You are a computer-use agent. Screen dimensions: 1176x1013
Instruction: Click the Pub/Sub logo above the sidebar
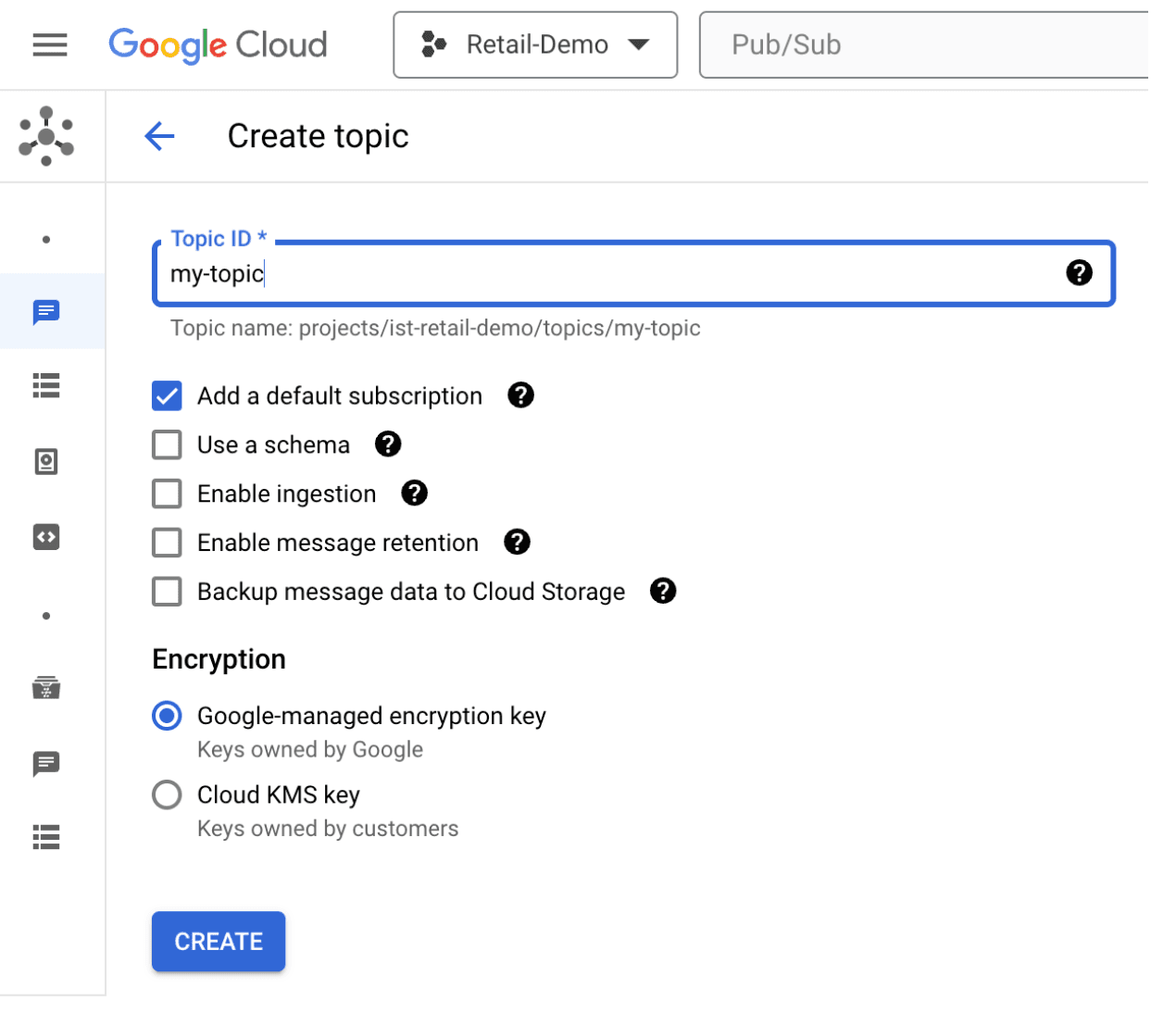coord(46,135)
